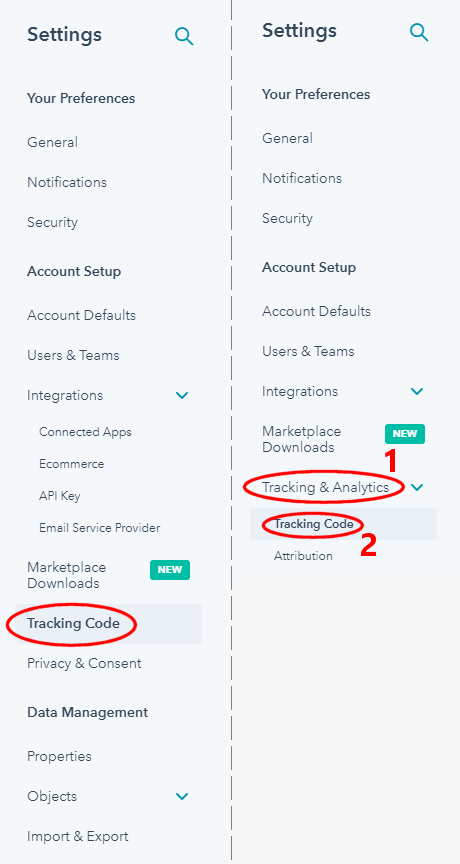The height and width of the screenshot is (864, 460).
Task: Click the NEW badge in right panel
Action: (x=405, y=434)
